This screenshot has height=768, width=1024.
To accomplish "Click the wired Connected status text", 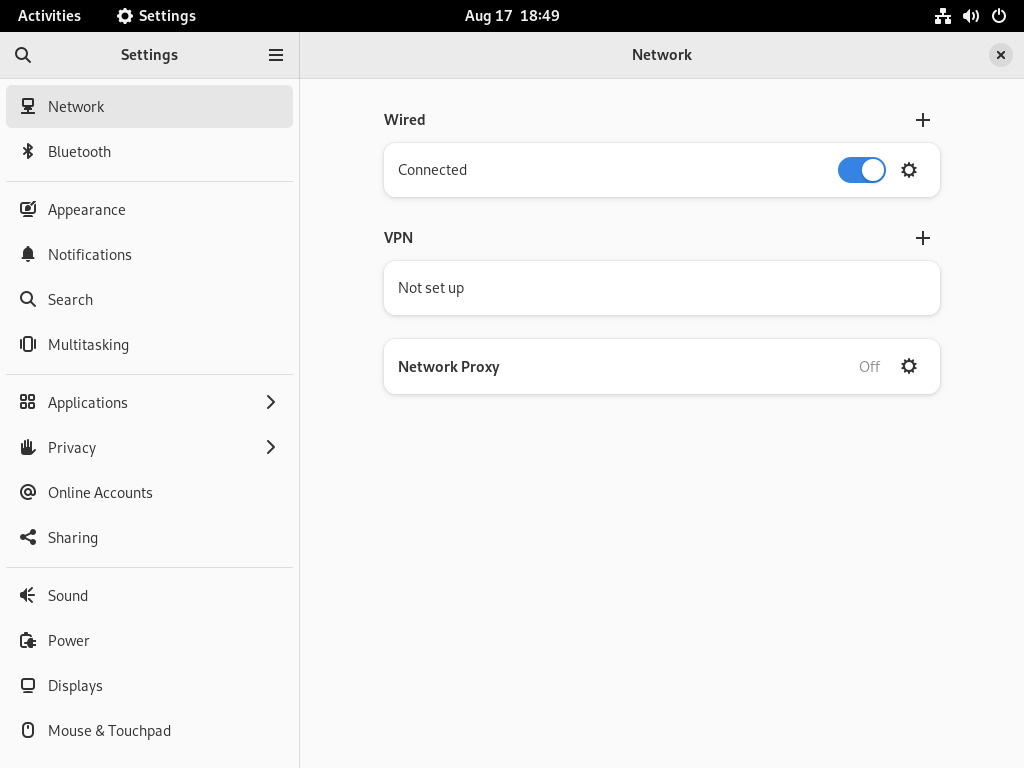I will coord(432,170).
